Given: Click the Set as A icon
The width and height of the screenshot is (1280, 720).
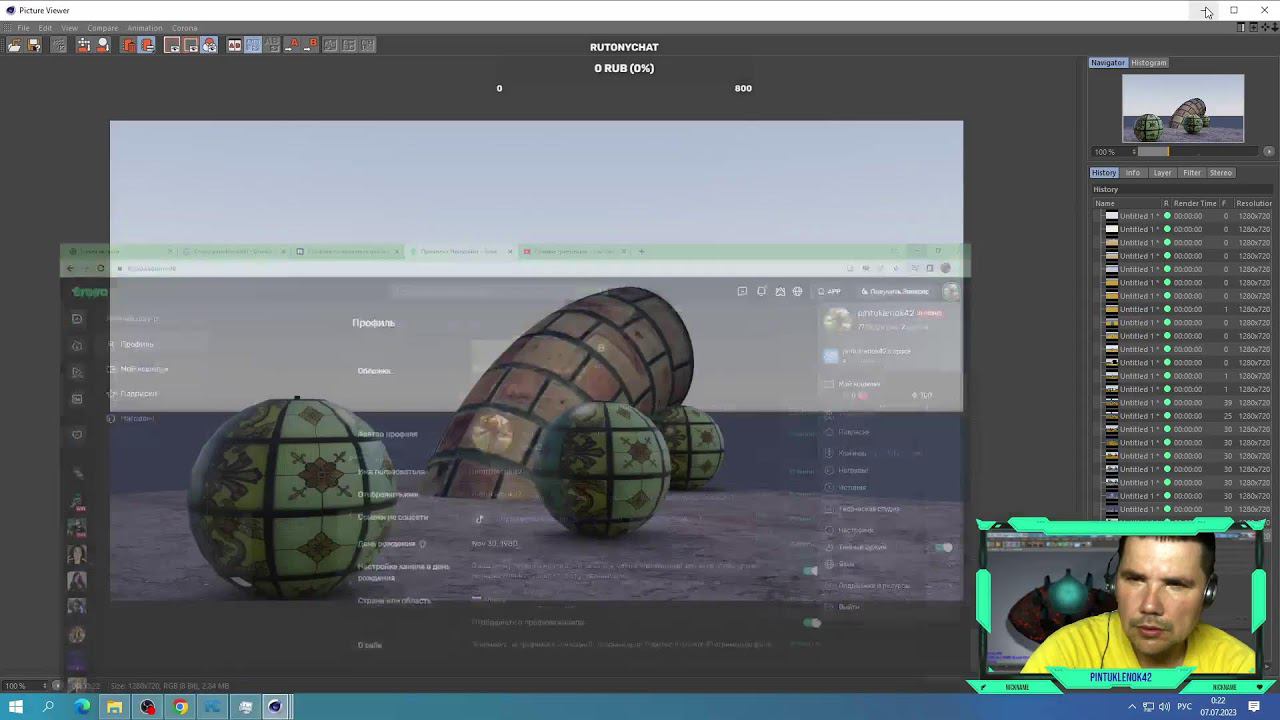Looking at the screenshot, I should click(x=293, y=45).
